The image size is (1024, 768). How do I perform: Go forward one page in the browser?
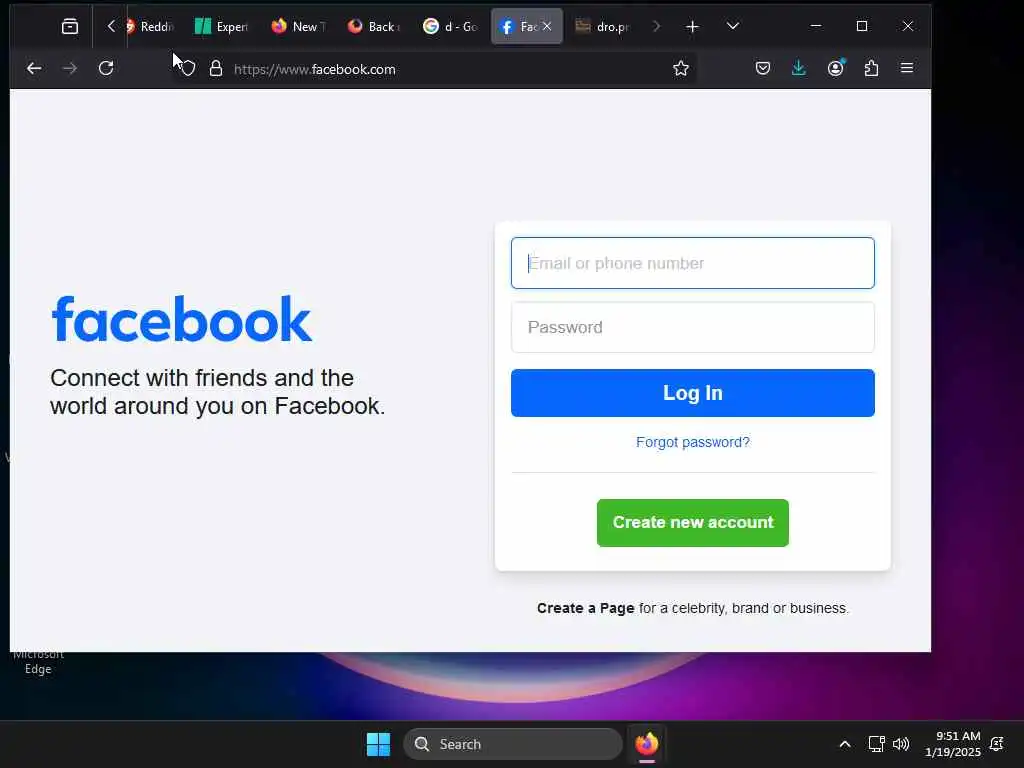tap(70, 69)
